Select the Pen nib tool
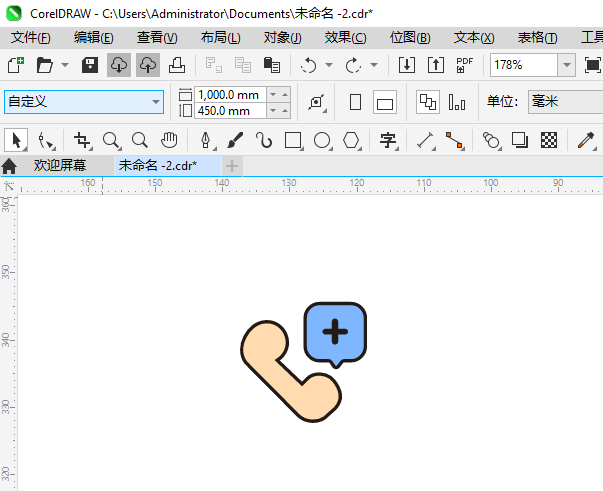The image size is (603, 491). [x=207, y=140]
